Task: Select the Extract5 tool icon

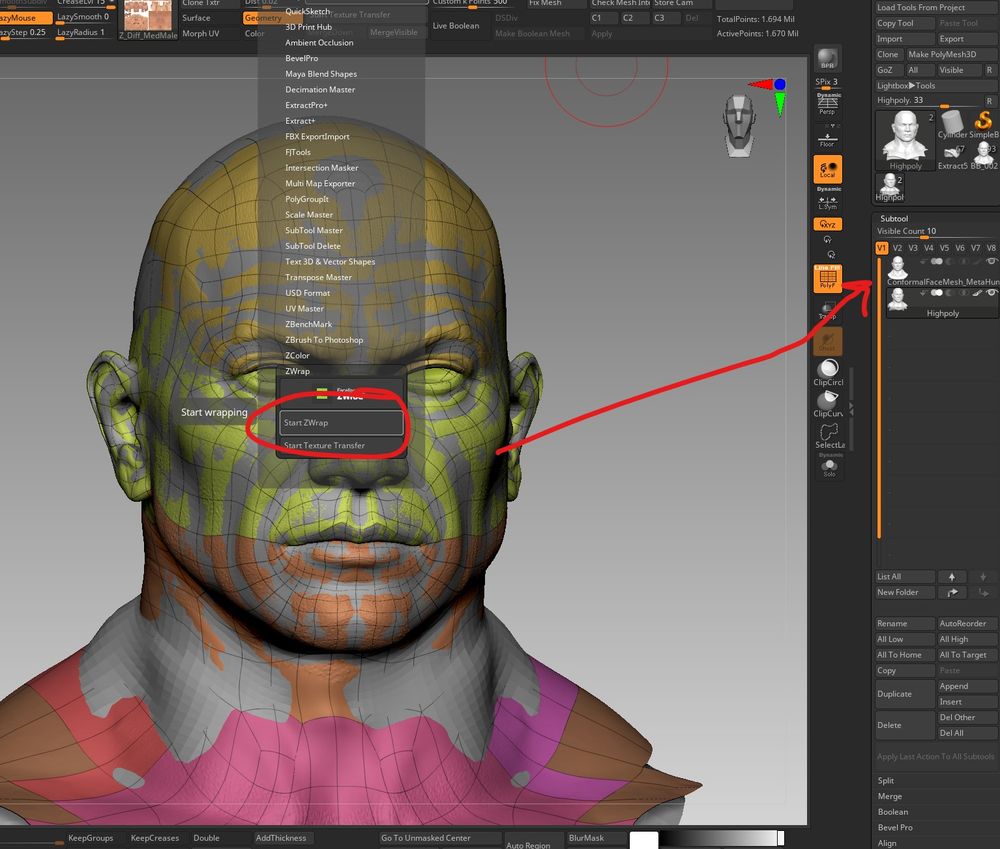Action: pos(952,156)
